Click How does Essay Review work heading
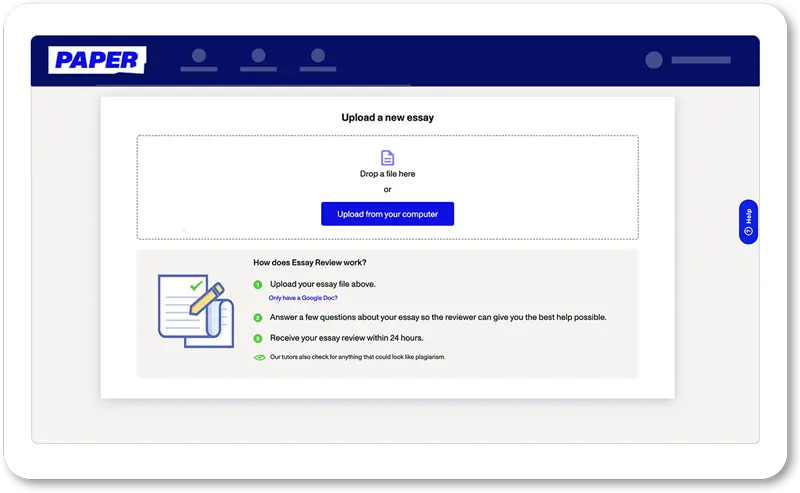 (x=310, y=262)
